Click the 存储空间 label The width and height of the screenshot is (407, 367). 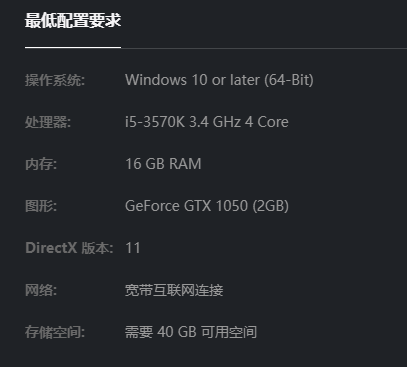click(x=55, y=332)
